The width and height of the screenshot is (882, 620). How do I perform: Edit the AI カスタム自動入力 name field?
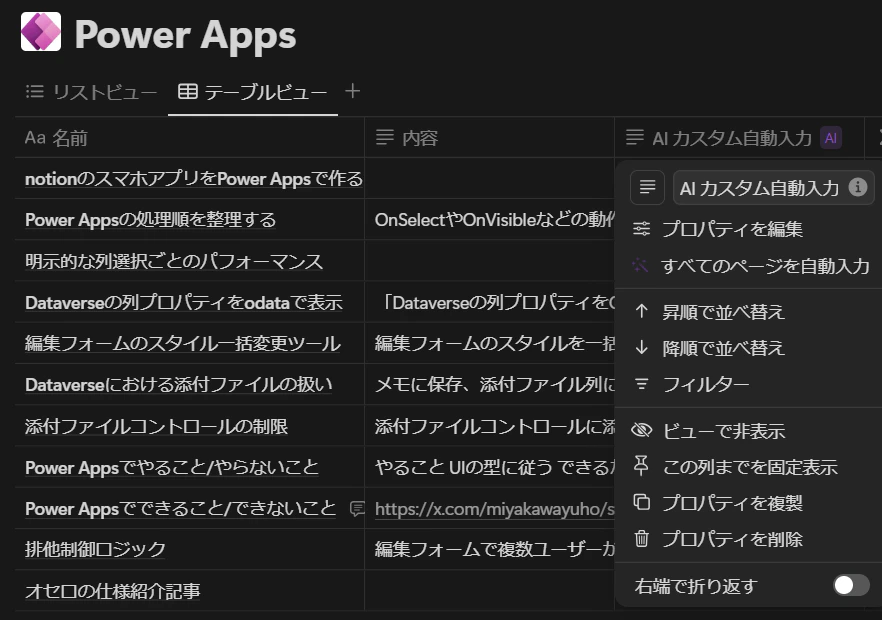[x=773, y=187]
